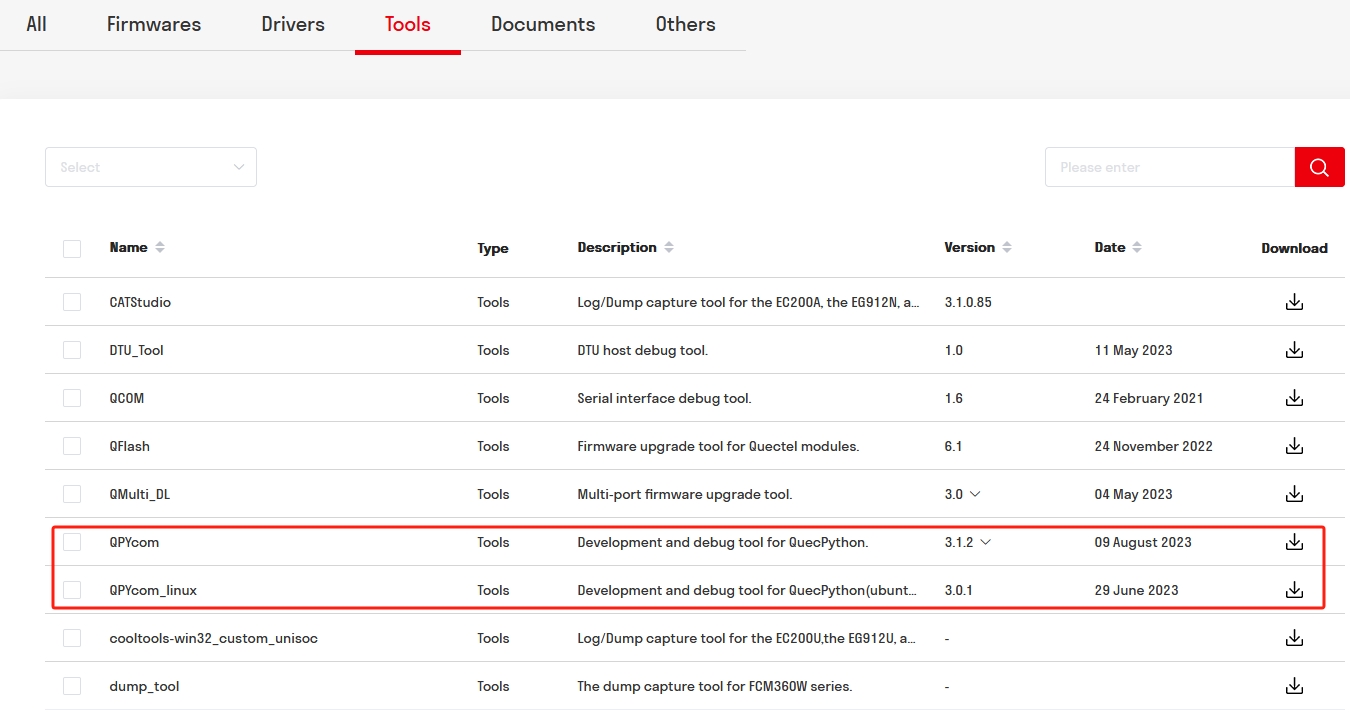Click the QPYcom name
Viewport: 1350px width, 717px height.
pos(134,542)
